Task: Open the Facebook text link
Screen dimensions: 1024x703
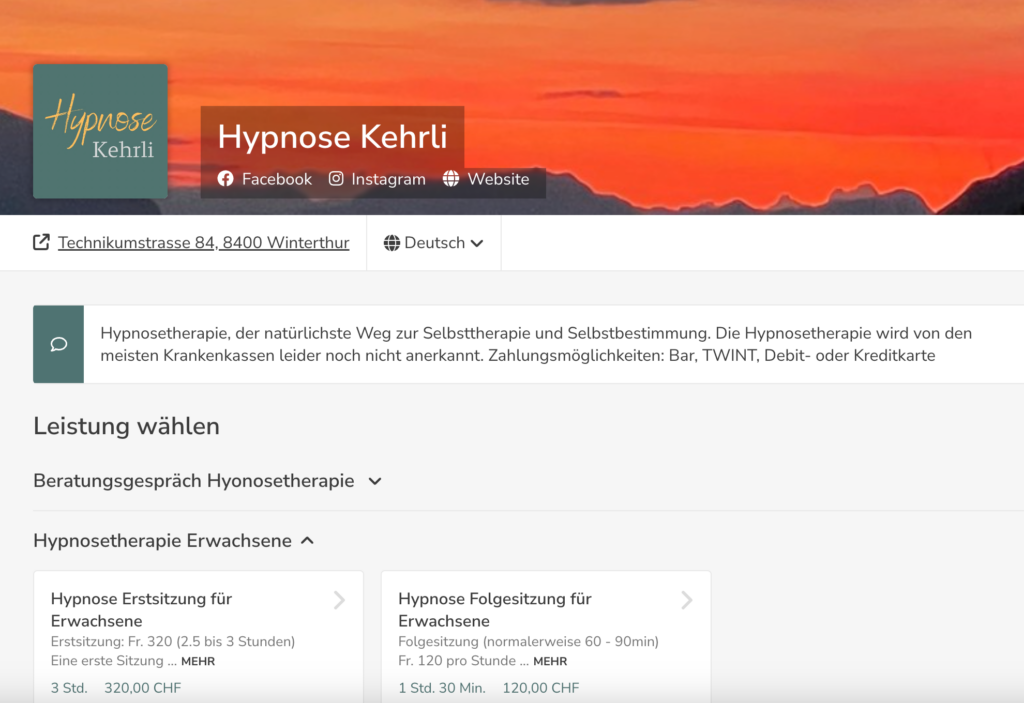Action: coord(277,179)
